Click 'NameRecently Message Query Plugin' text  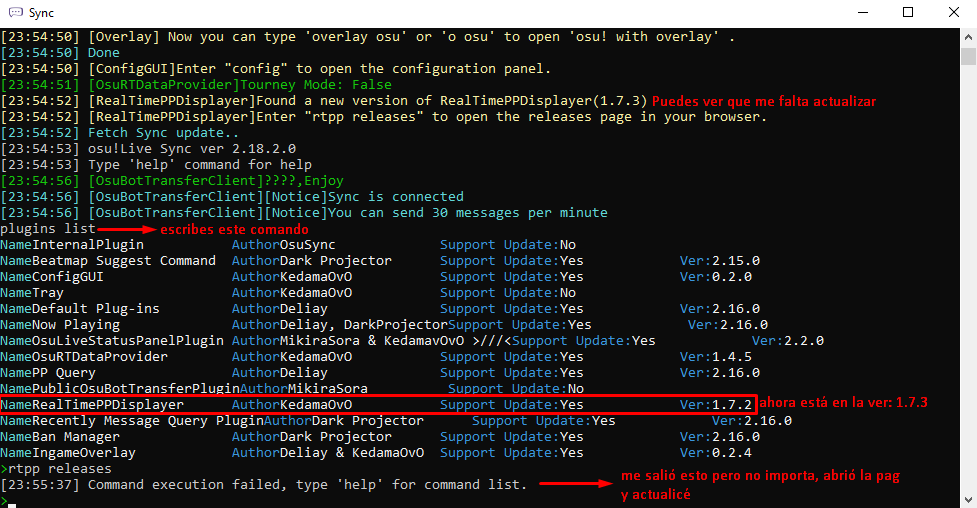tap(131, 421)
